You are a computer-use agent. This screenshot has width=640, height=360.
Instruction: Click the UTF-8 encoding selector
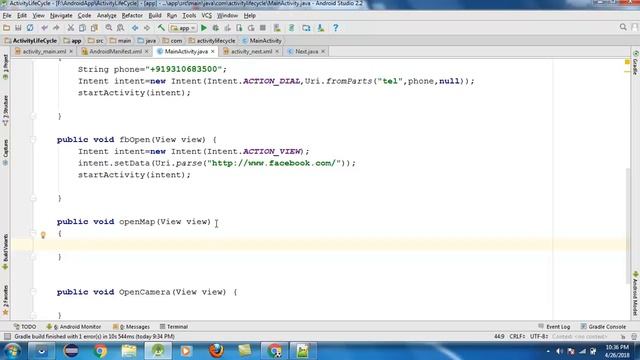[x=538, y=336]
